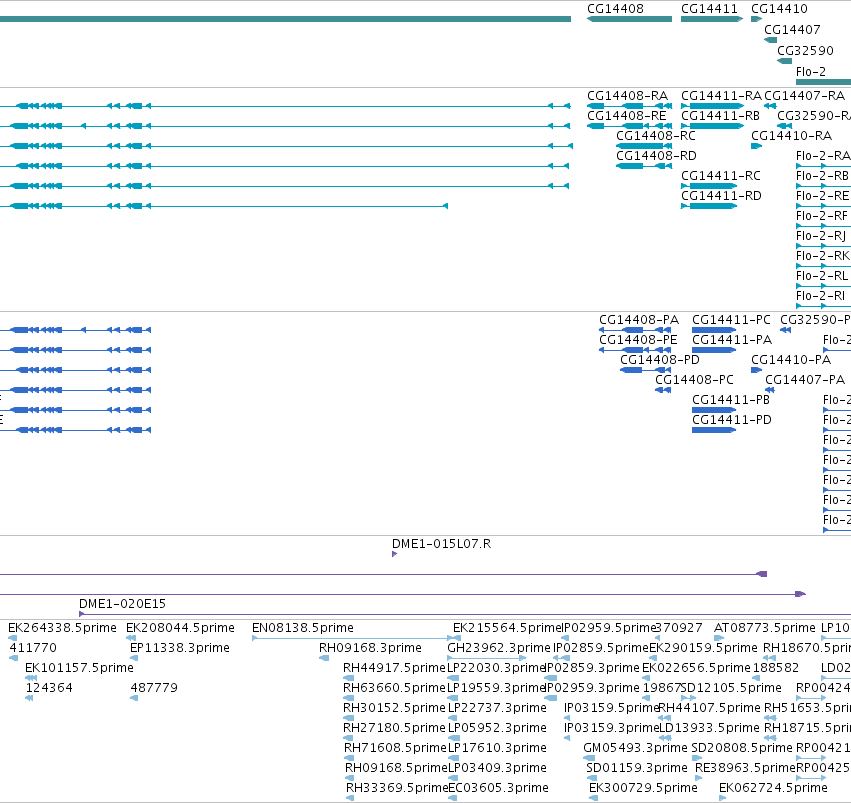Click the EN08138.5prime EST label

pos(303,628)
